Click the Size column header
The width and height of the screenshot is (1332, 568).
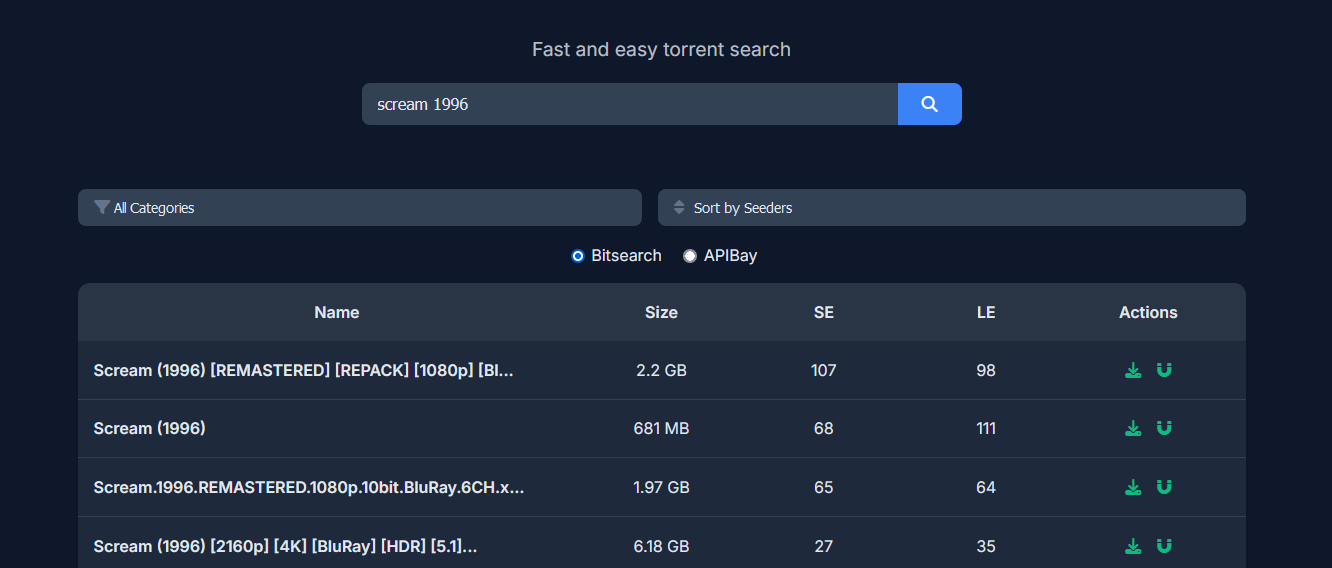pyautogui.click(x=661, y=312)
